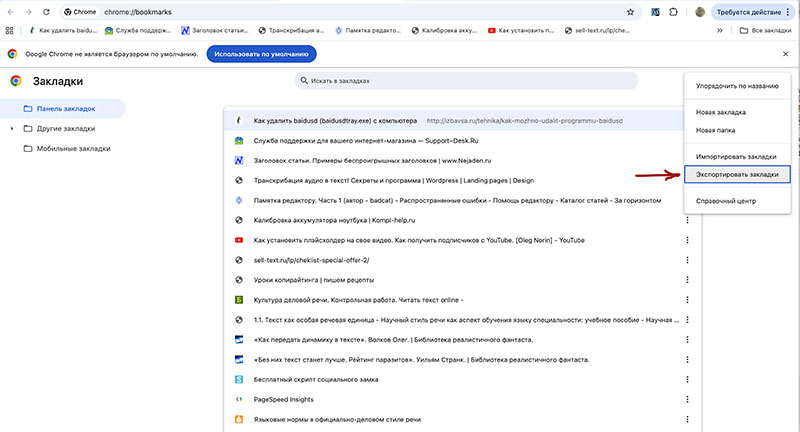The image size is (800, 432).
Task: Open sell-text.ru bookmark in bookmarks bar
Action: 597,31
